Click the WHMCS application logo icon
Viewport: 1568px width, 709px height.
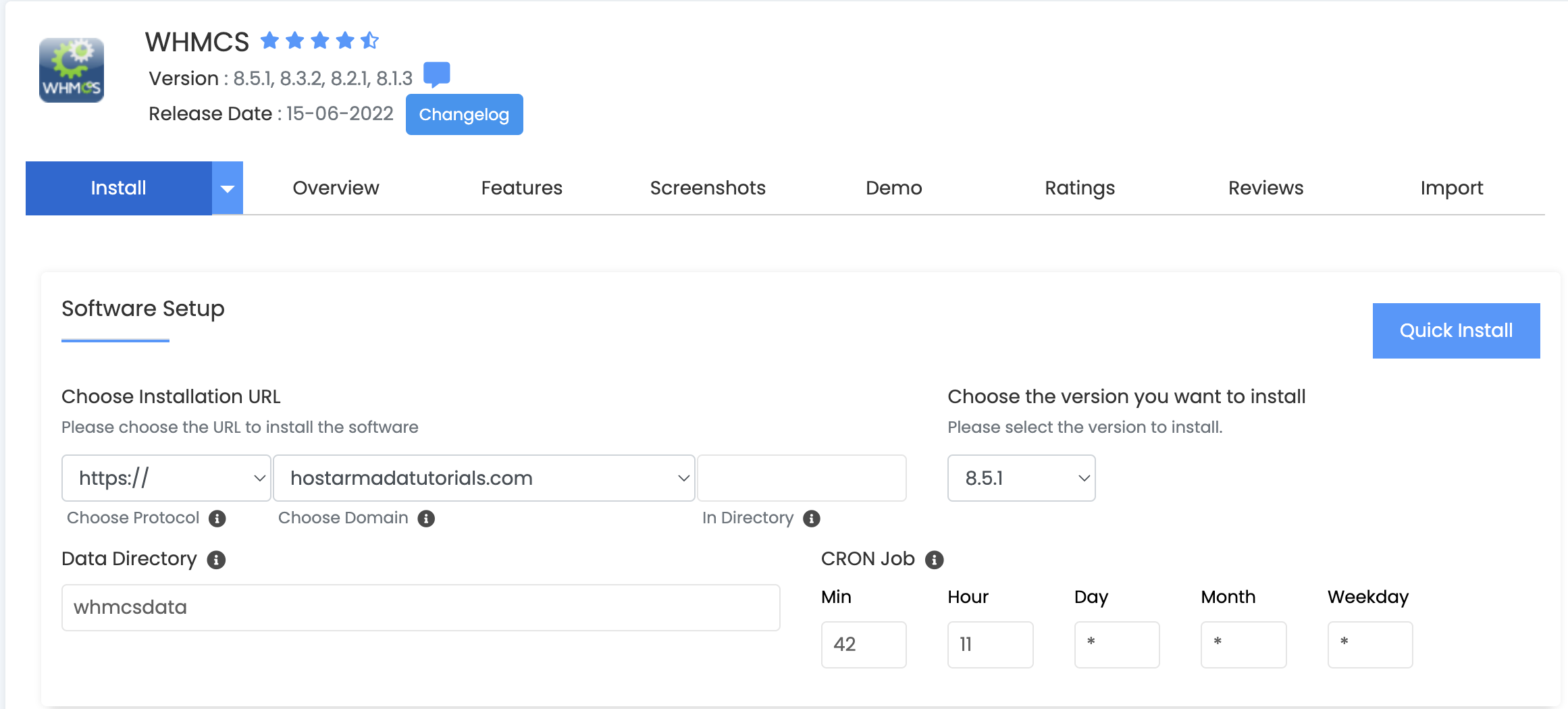72,70
